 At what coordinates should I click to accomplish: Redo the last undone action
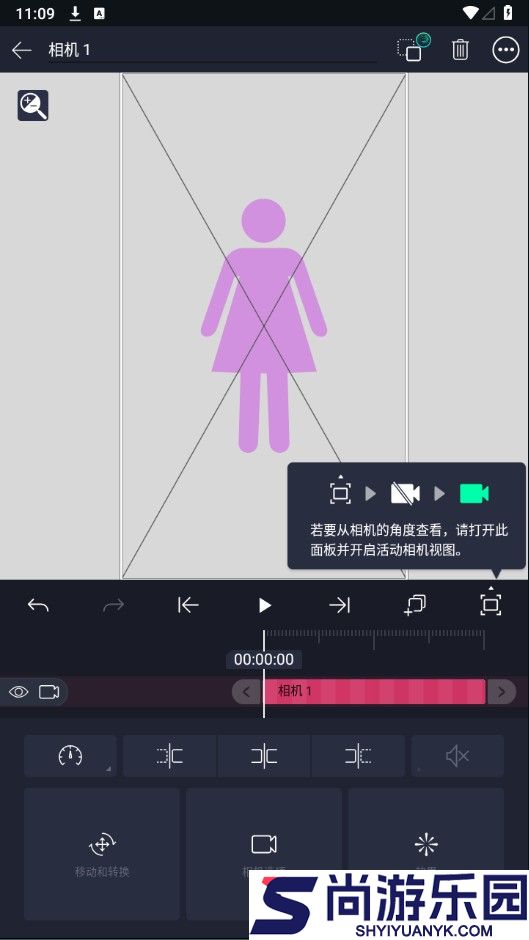coord(113,605)
